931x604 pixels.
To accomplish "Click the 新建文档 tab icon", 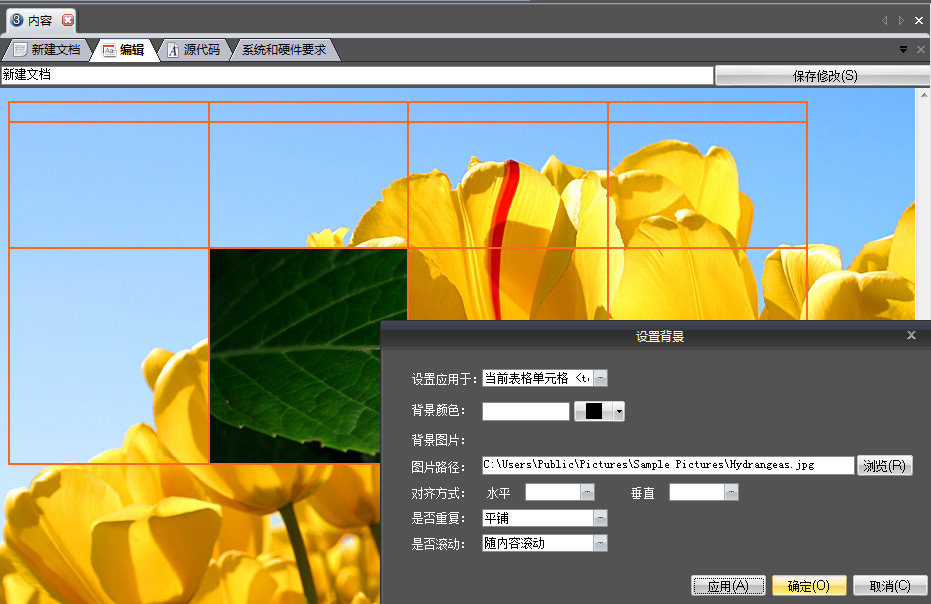I will pos(21,50).
